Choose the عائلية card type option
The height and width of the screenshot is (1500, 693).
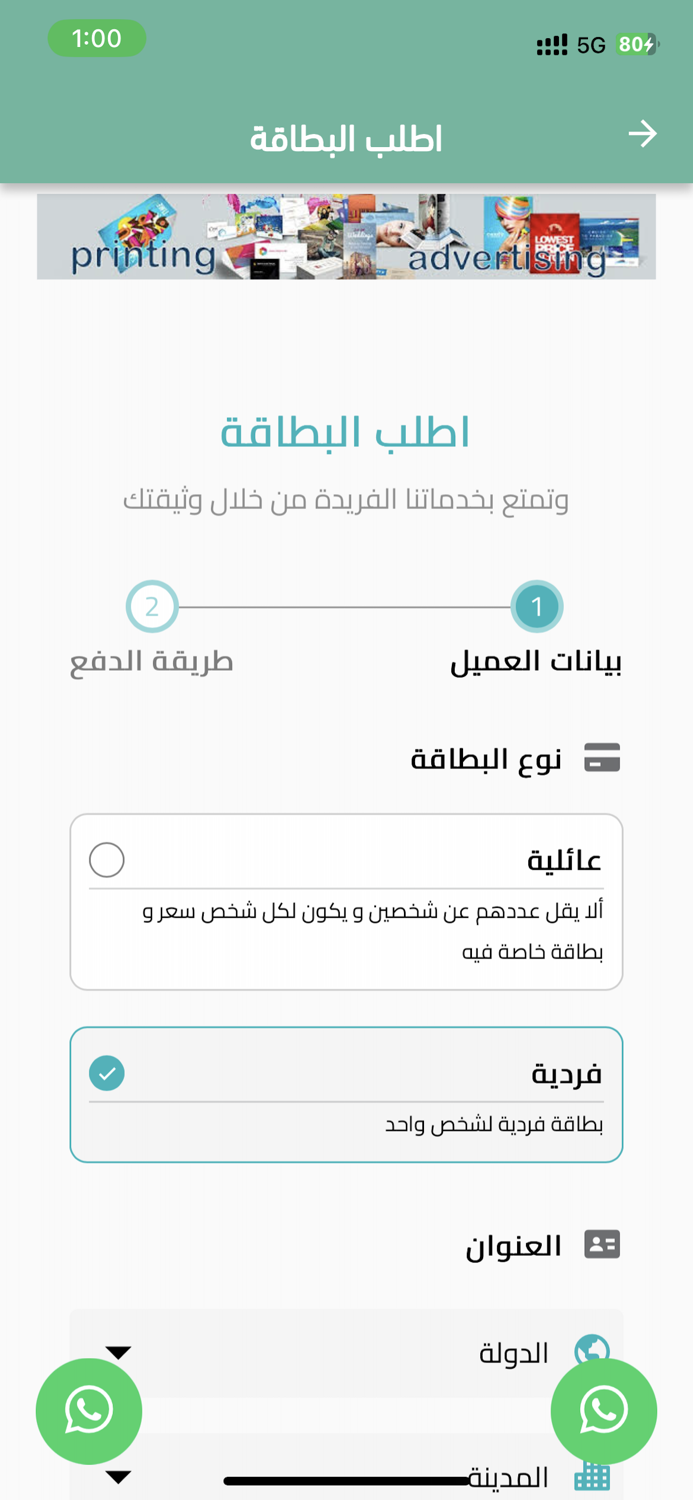pos(346,900)
